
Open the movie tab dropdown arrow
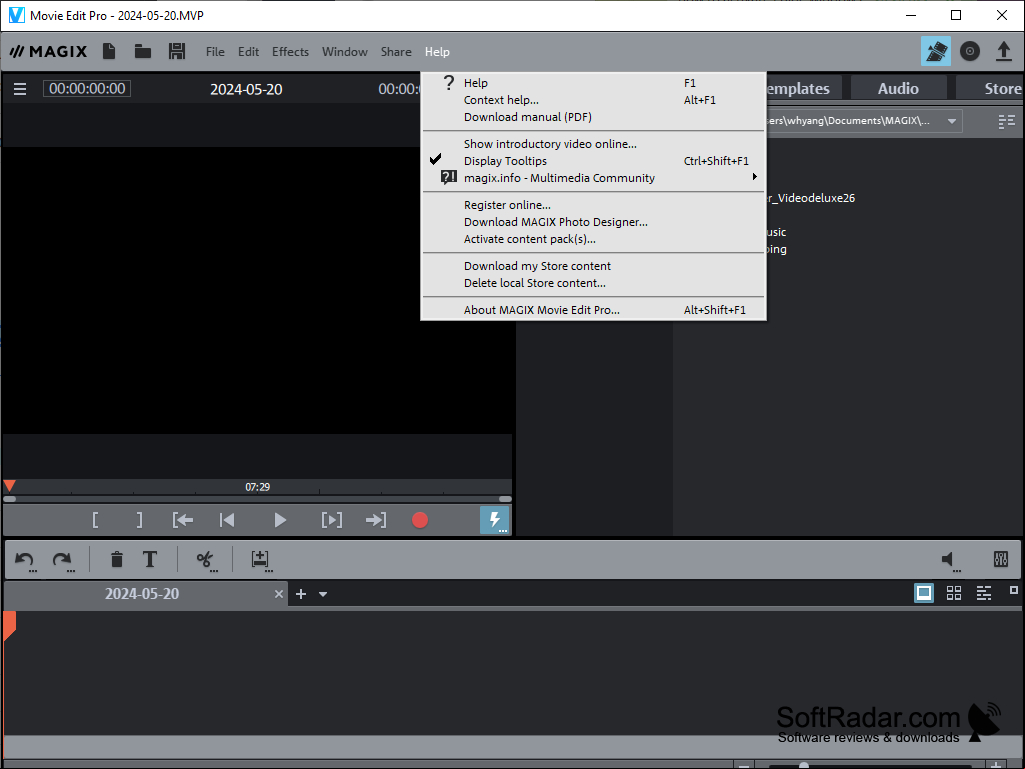click(323, 594)
